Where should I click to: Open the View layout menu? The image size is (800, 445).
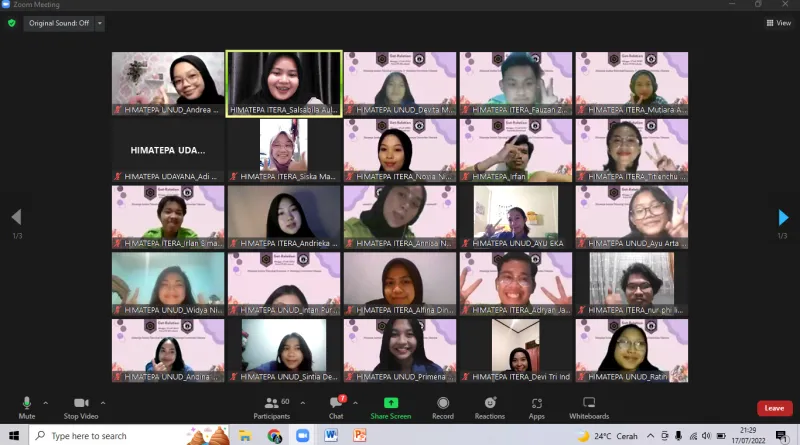point(778,23)
